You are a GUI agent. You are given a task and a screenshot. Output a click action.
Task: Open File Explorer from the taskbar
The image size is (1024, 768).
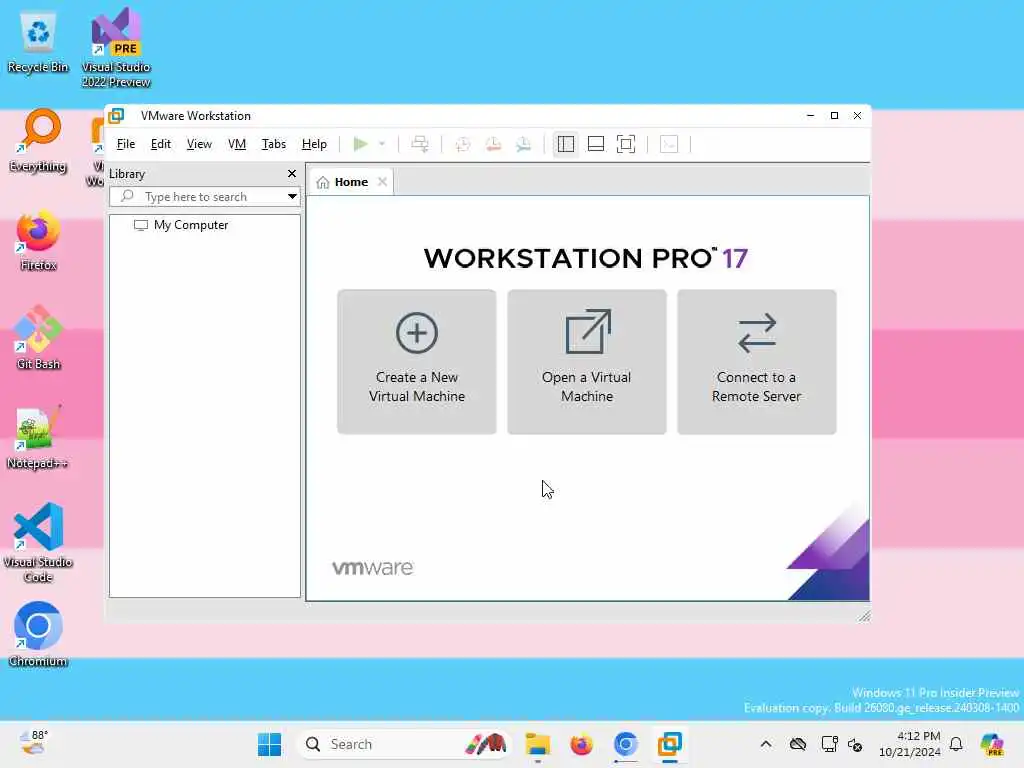[537, 744]
